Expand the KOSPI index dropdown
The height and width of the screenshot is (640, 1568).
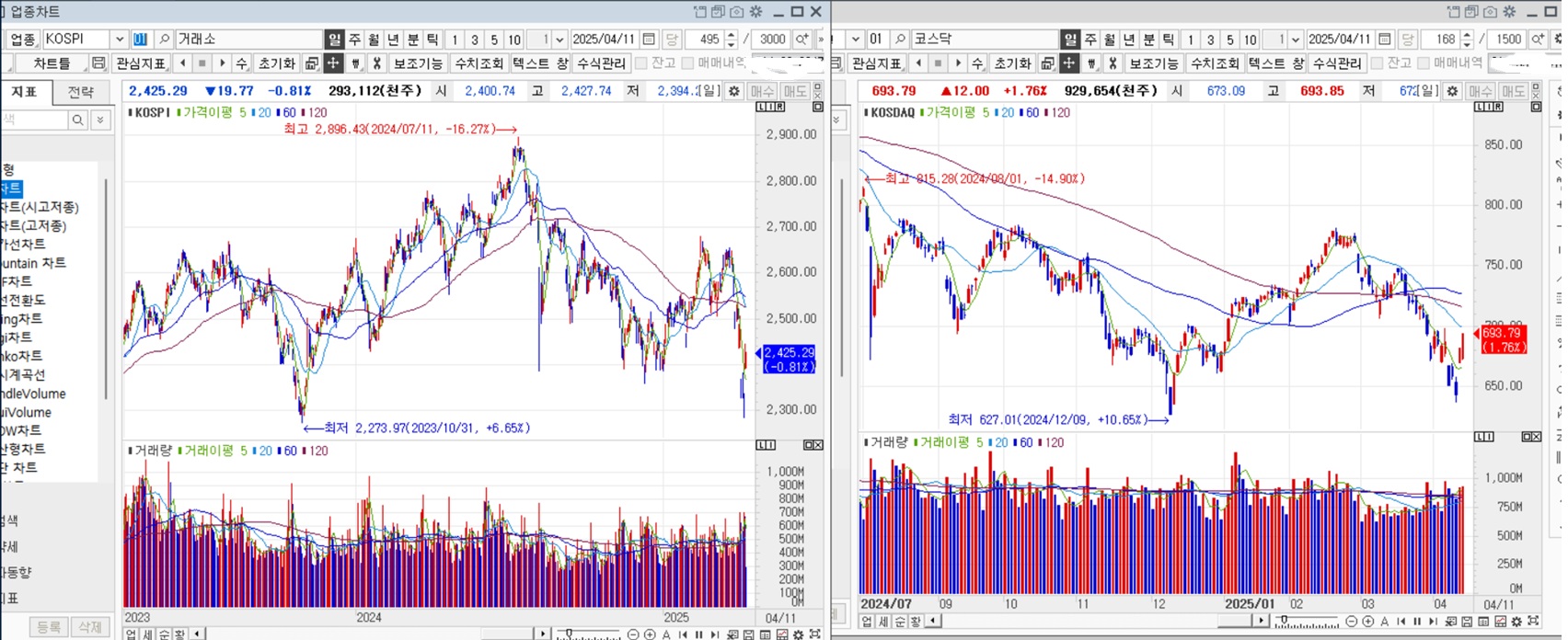[x=119, y=40]
